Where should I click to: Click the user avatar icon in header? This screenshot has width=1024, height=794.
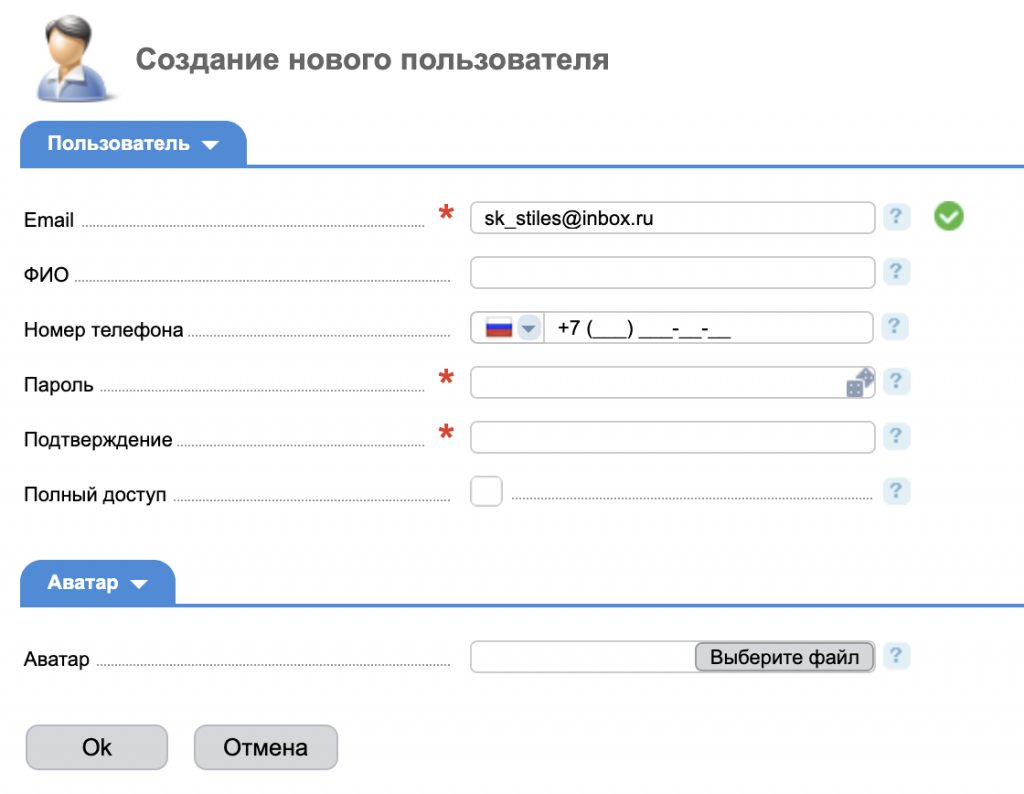tap(74, 57)
